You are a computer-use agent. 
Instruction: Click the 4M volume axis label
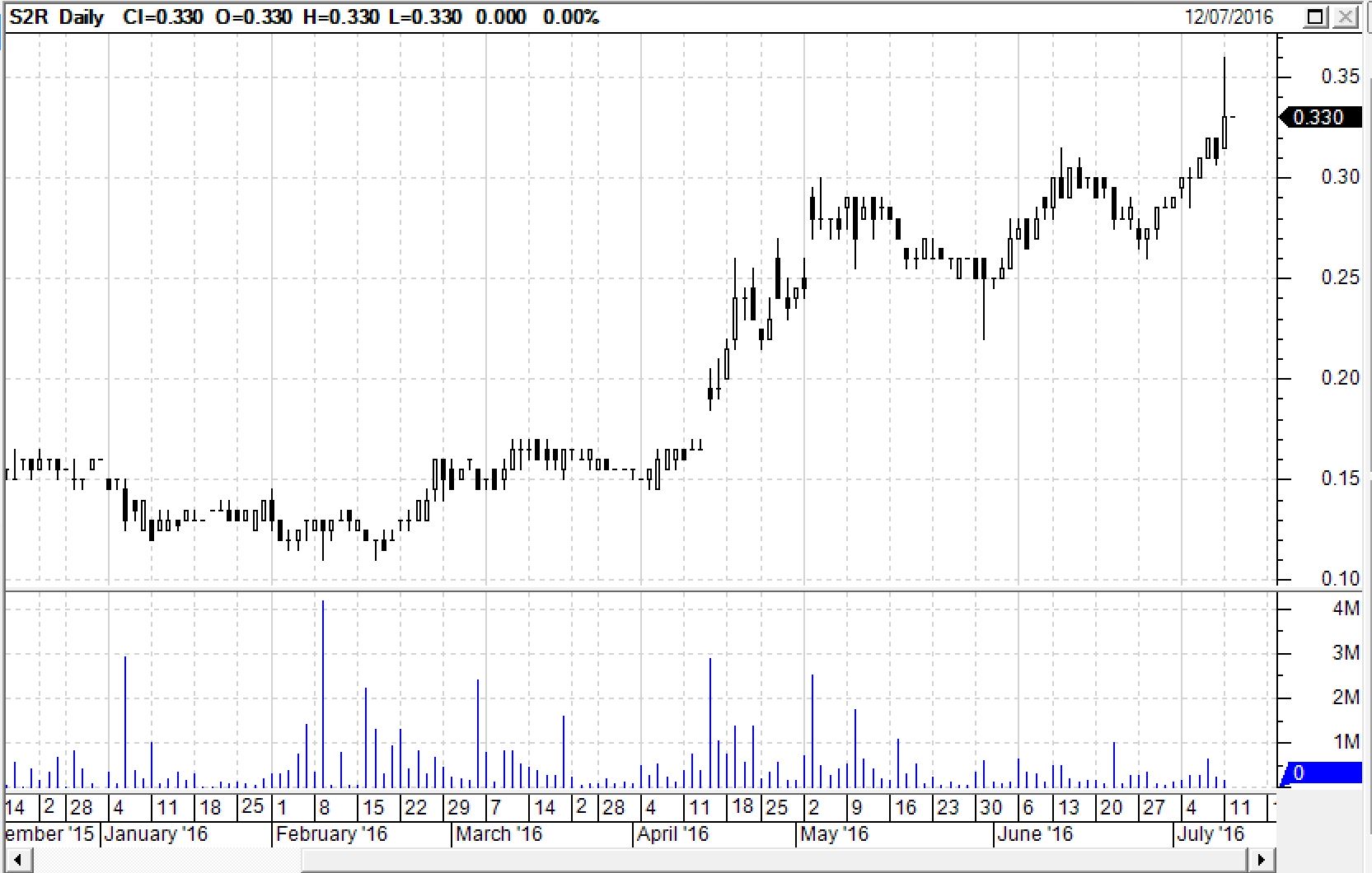coord(1346,609)
